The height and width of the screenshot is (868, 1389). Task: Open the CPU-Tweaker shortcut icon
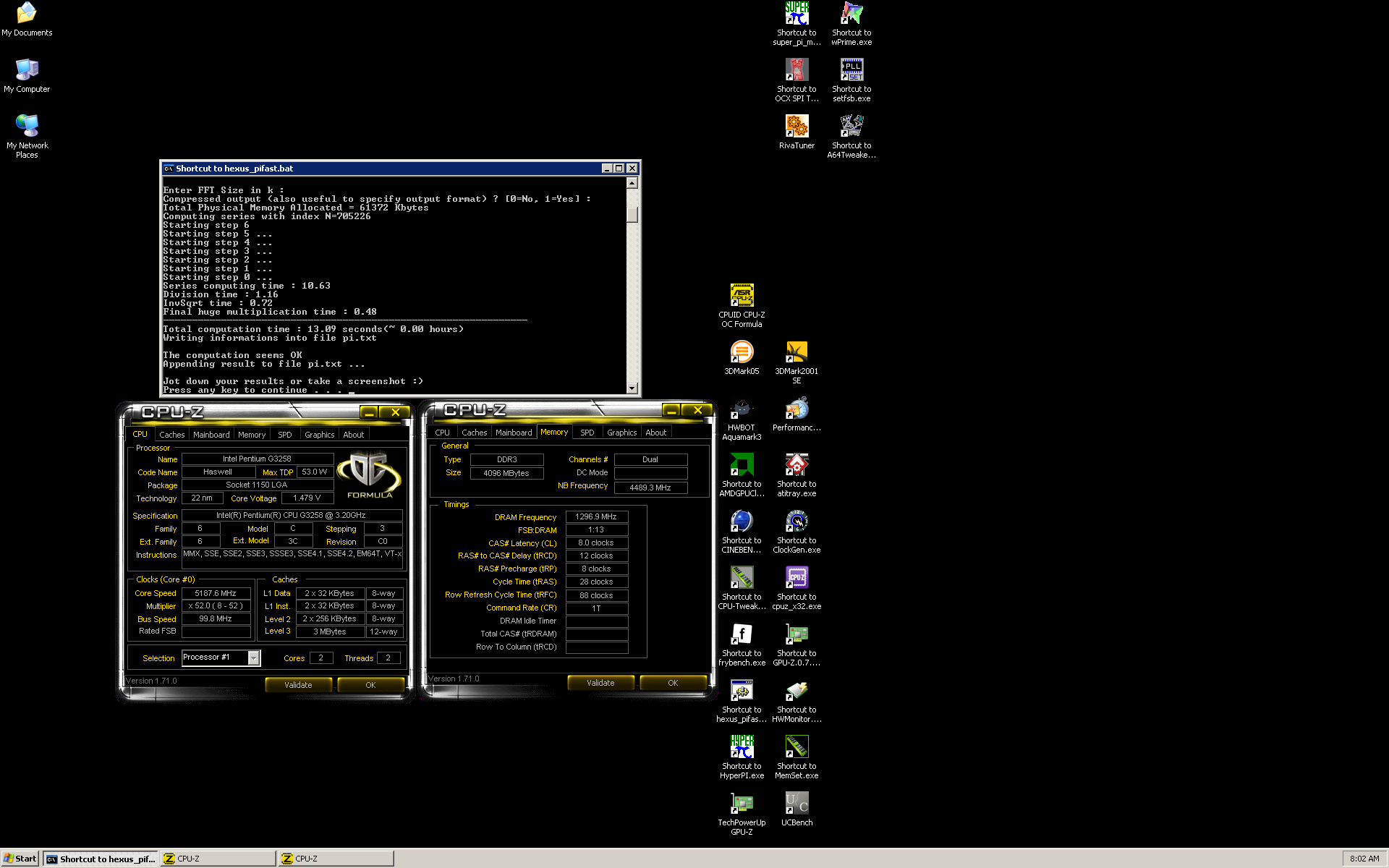pyautogui.click(x=742, y=588)
